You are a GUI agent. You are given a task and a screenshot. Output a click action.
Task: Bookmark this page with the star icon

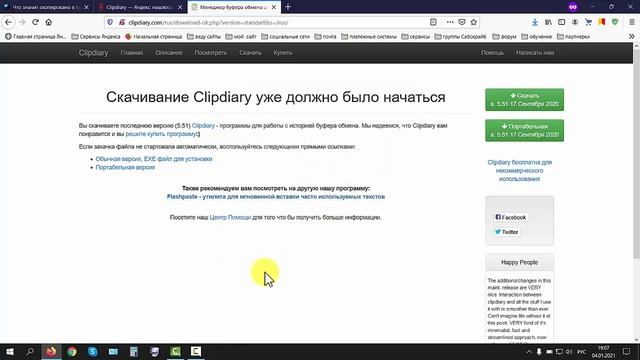click(x=473, y=22)
